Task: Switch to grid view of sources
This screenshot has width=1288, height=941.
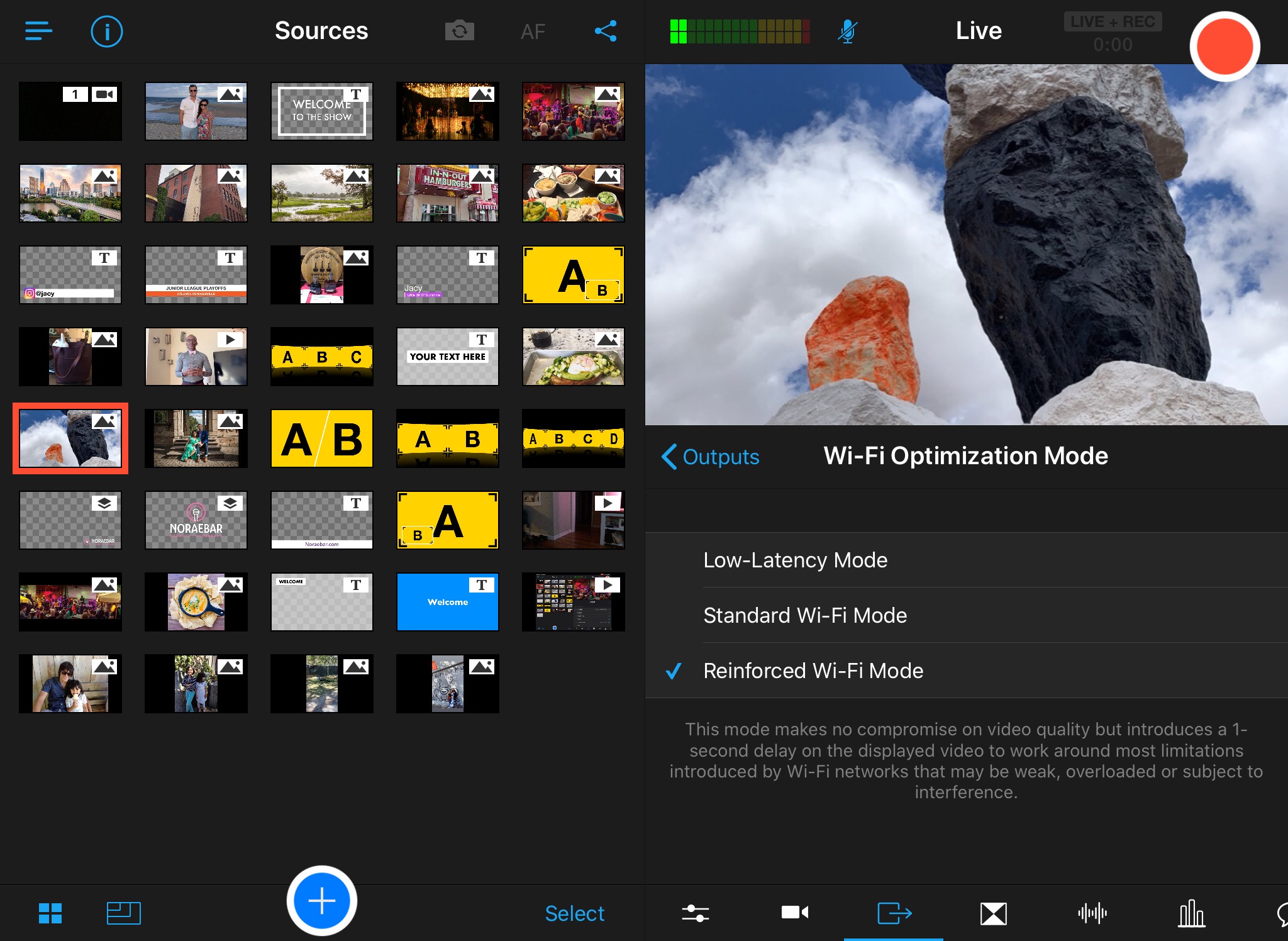Action: (x=50, y=913)
